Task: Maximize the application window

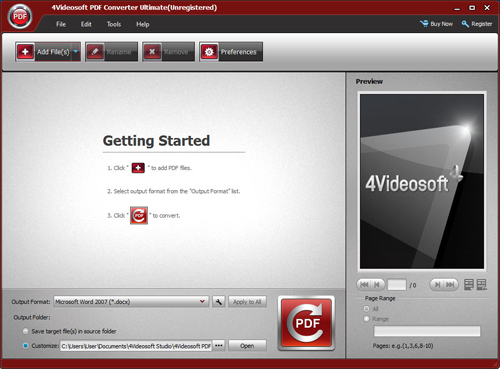Action: pyautogui.click(x=472, y=8)
